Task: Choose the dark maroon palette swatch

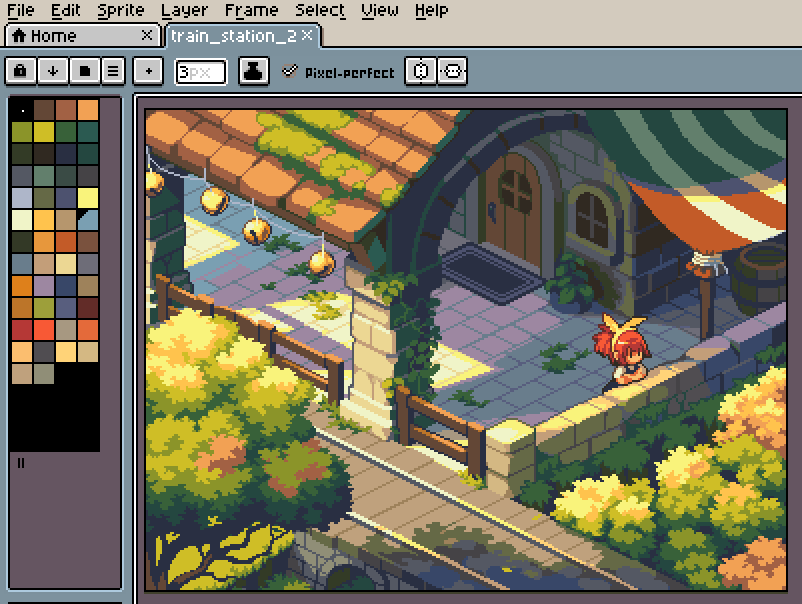Action: click(x=88, y=308)
